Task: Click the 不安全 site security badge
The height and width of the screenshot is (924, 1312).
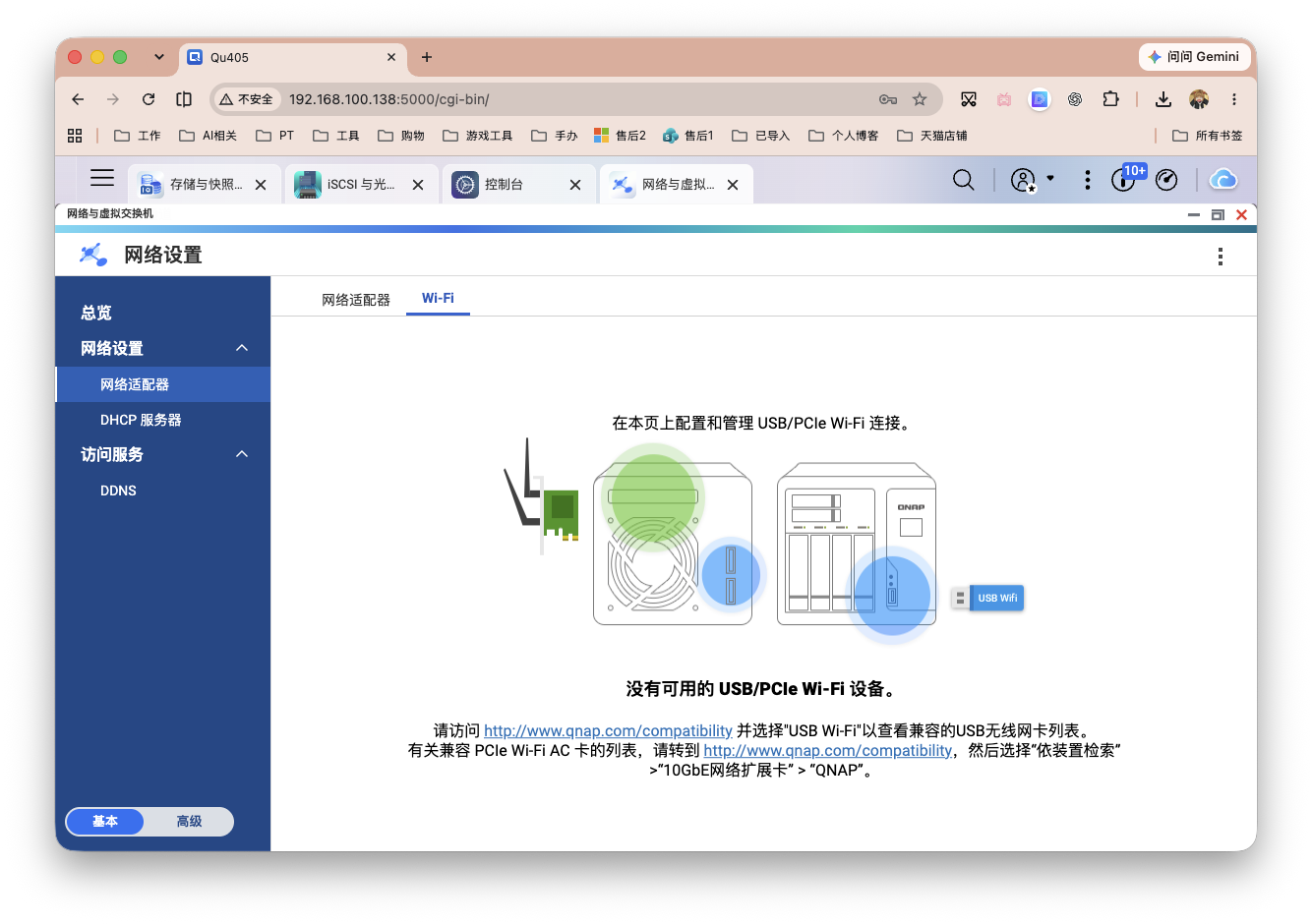Action: click(x=247, y=99)
